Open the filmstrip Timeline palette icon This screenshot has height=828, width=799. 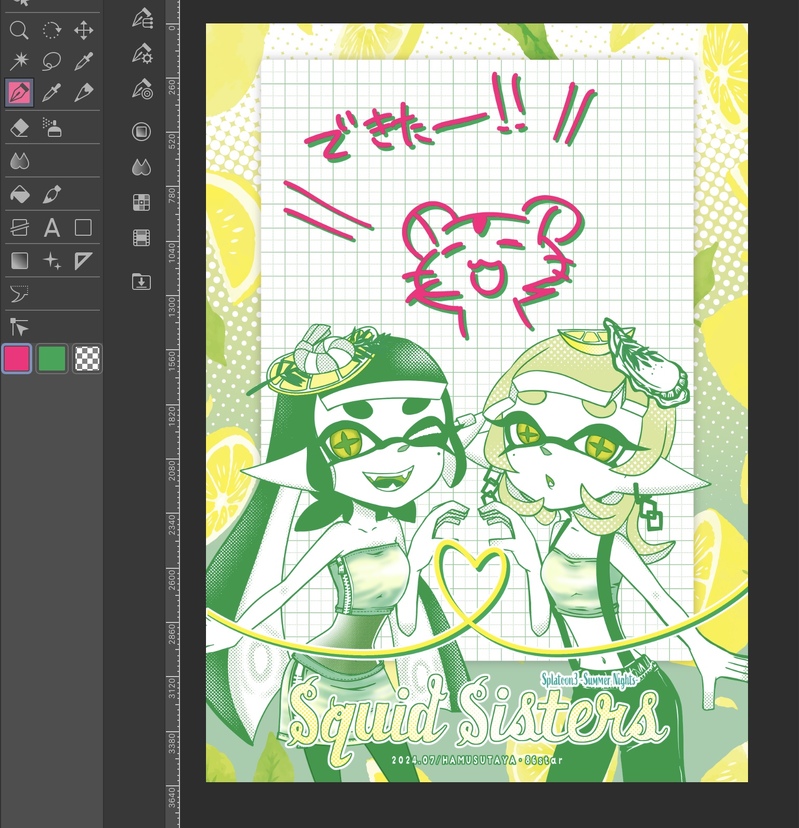click(x=141, y=238)
